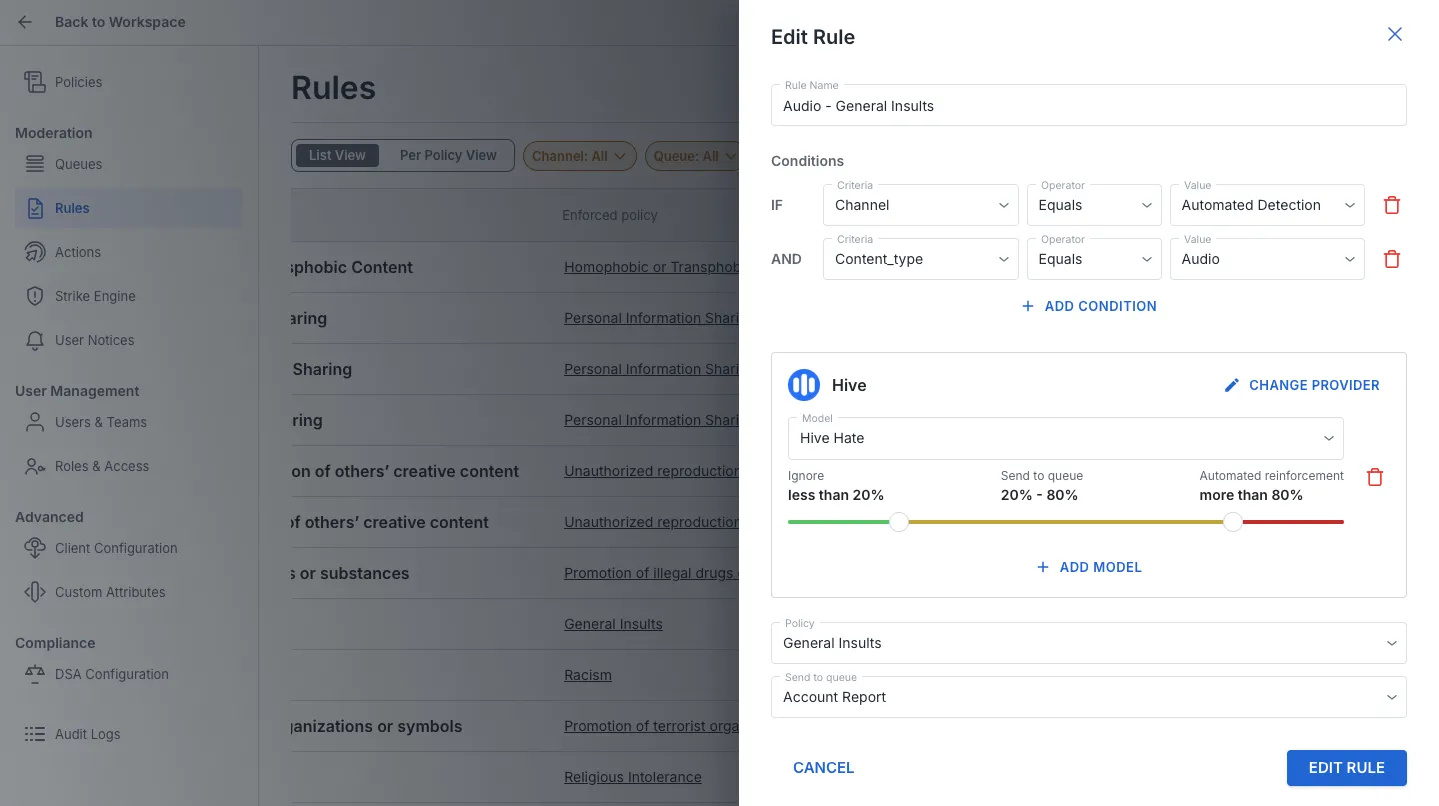Open the Account Report queue dropdown
Viewport: 1439px width, 806px height.
[1089, 697]
